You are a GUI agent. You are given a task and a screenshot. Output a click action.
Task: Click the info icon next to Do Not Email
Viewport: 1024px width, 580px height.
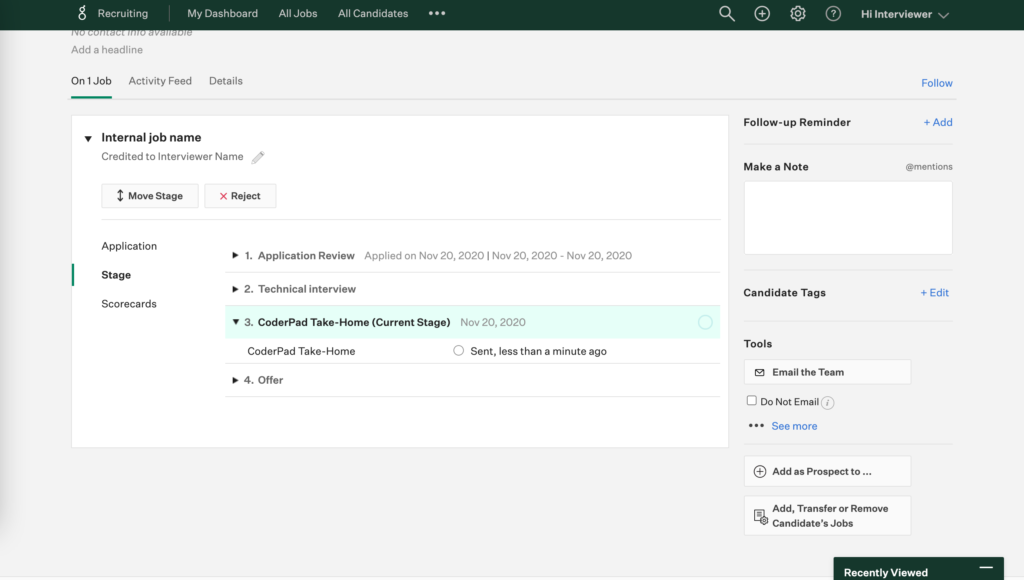tap(826, 400)
